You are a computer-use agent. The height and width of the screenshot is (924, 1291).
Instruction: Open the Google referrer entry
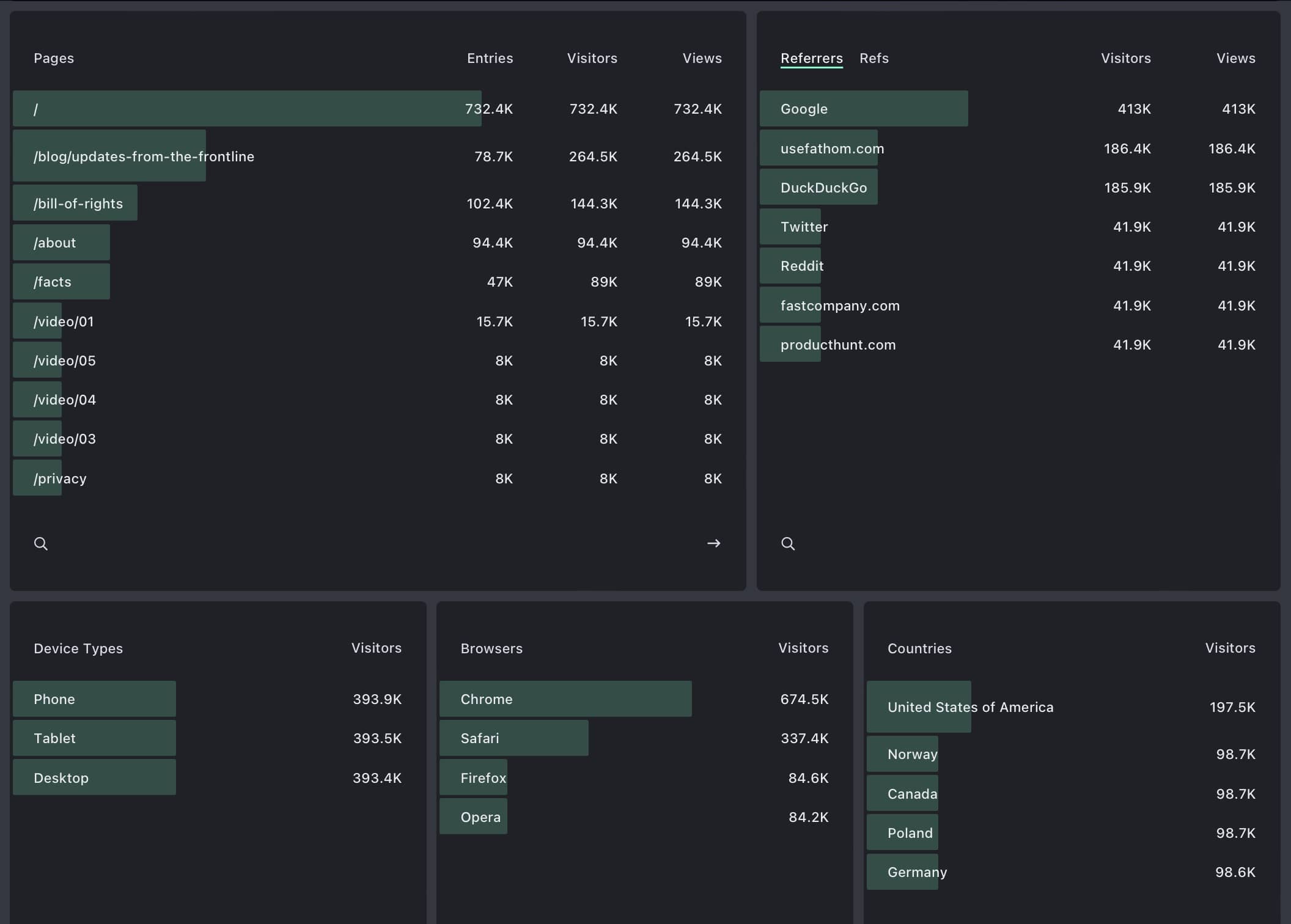pyautogui.click(x=864, y=109)
